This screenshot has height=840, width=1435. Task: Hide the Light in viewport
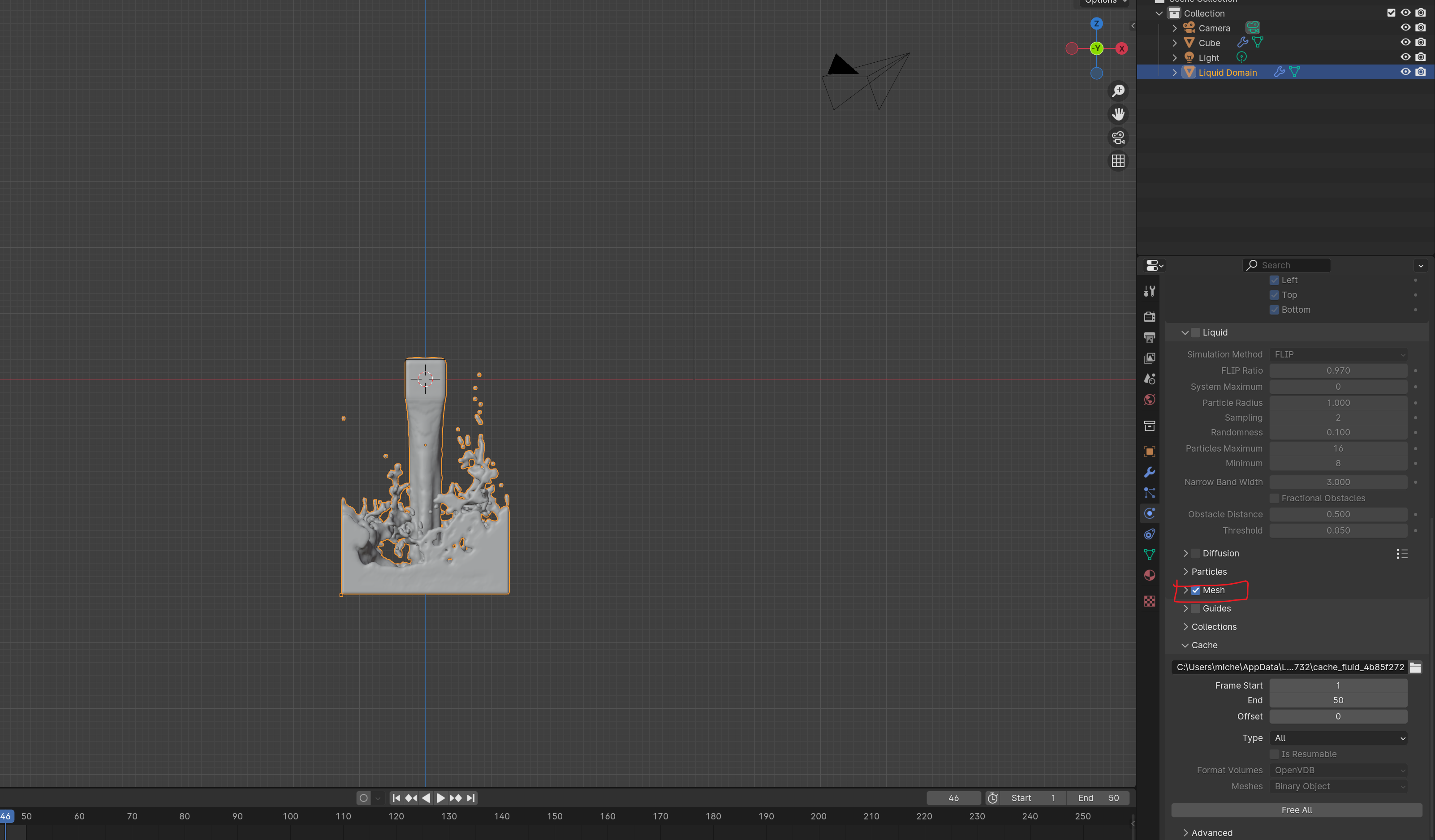point(1405,57)
